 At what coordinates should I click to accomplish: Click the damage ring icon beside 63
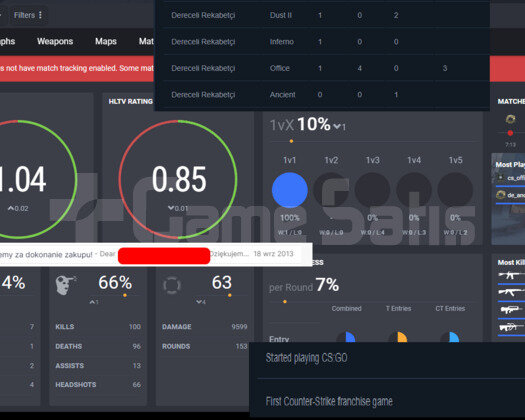click(x=172, y=285)
